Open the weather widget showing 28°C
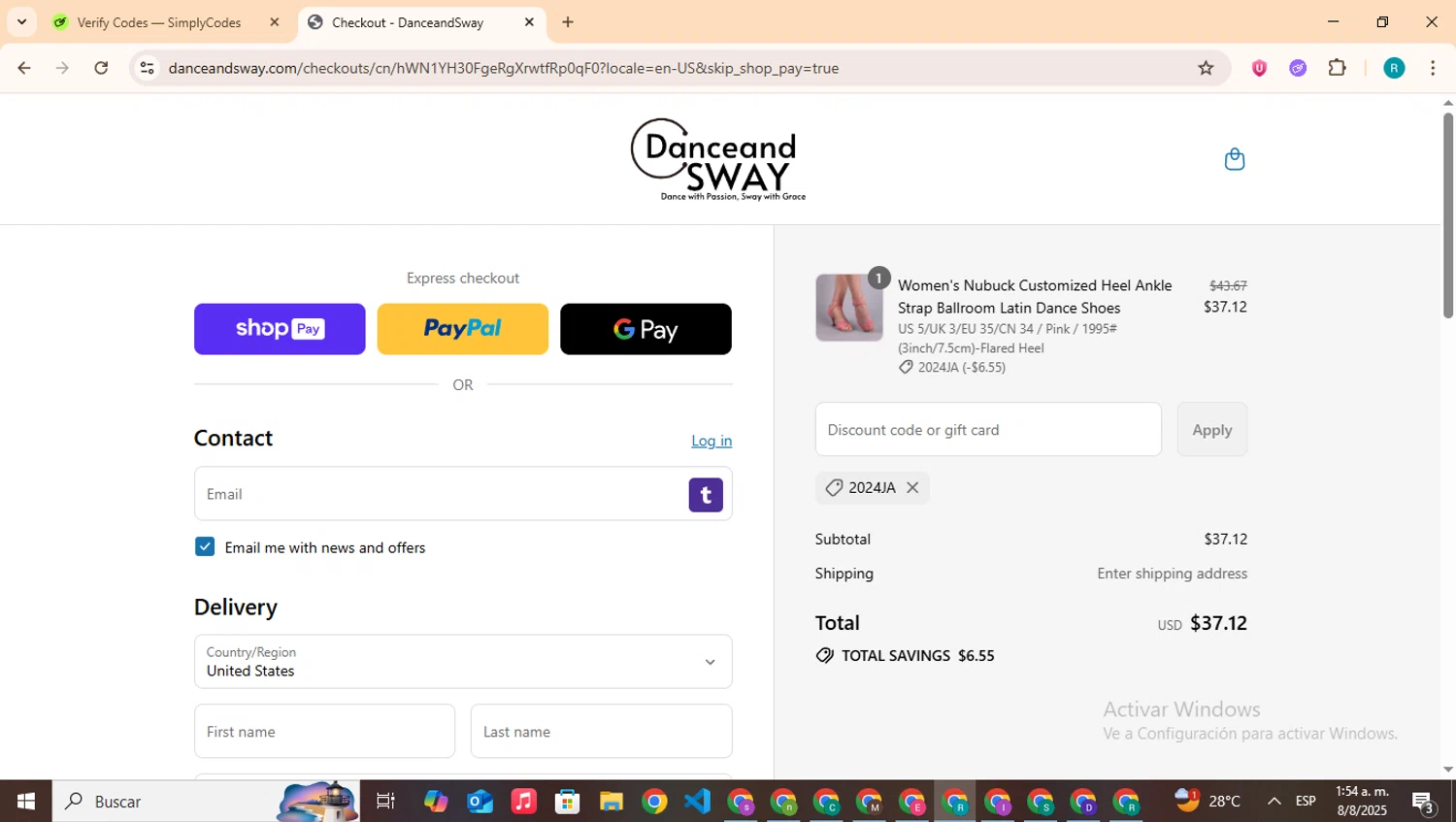Screen dimensions: 1456x822 (1208, 802)
